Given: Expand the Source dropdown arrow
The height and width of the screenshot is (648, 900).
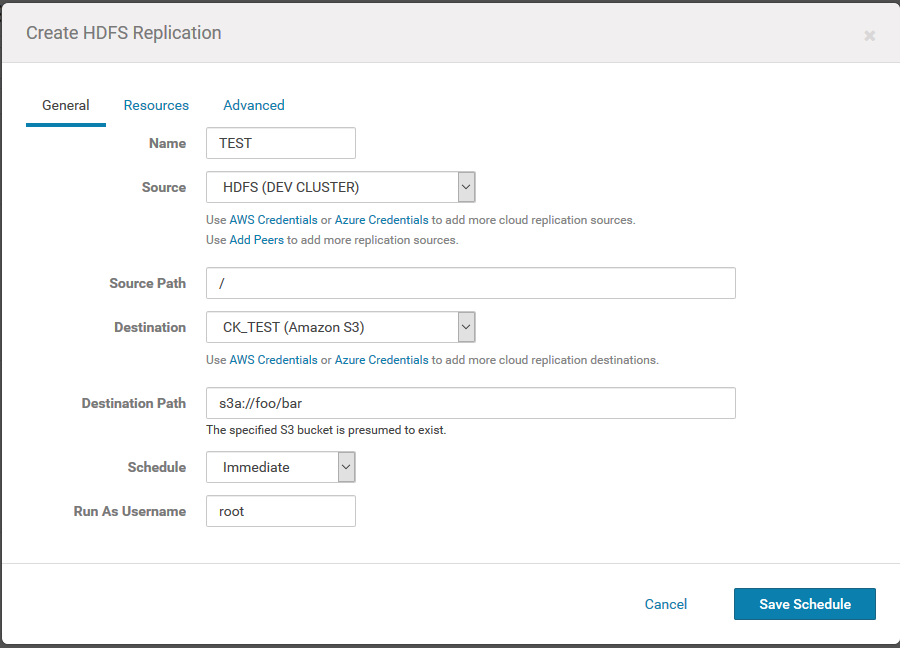Looking at the screenshot, I should 466,187.
